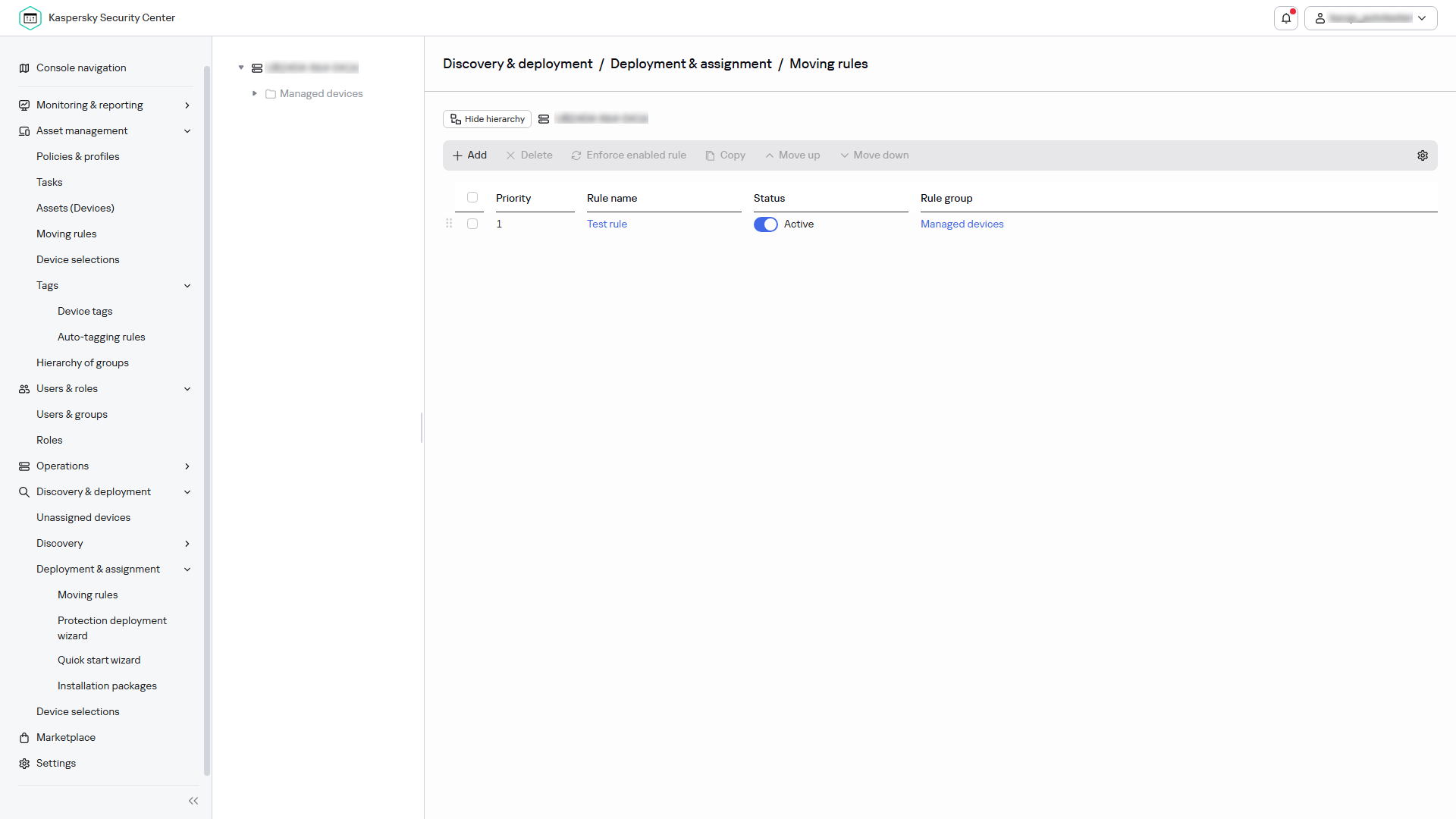Open the notifications bell icon

point(1286,18)
